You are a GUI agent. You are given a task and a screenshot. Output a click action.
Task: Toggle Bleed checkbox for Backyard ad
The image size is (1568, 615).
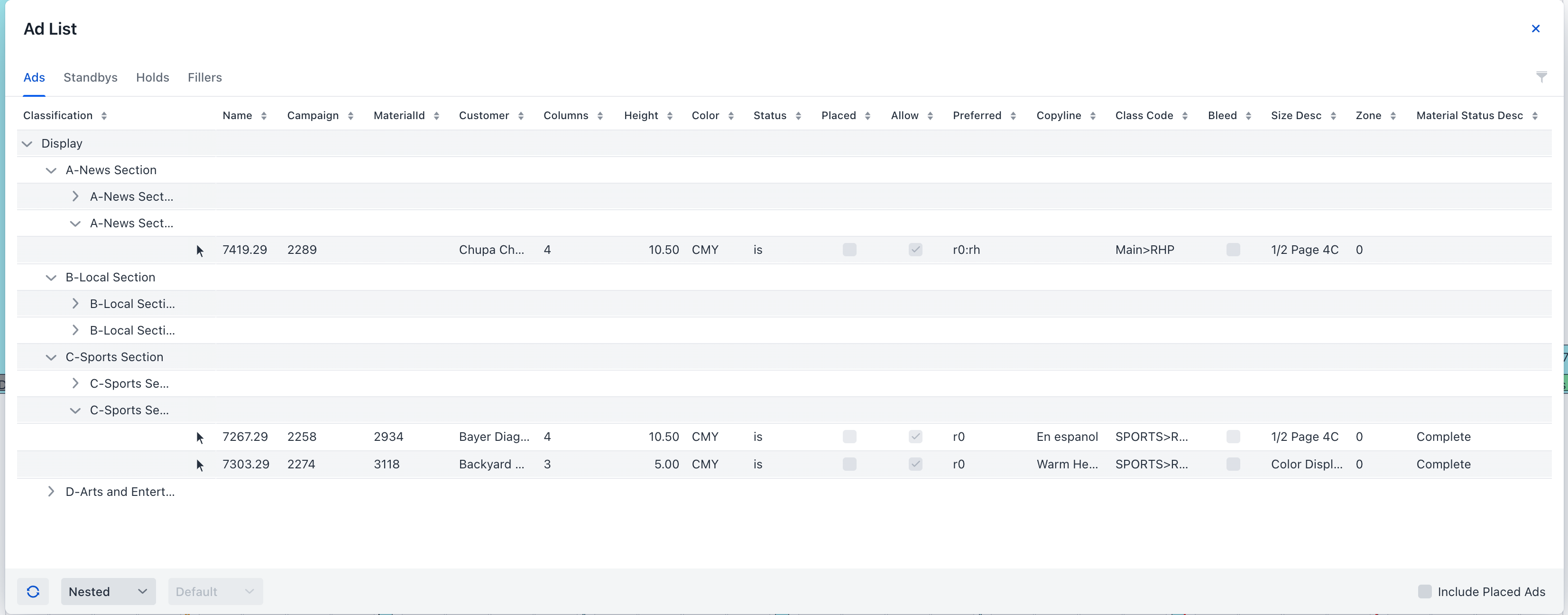[1233, 464]
